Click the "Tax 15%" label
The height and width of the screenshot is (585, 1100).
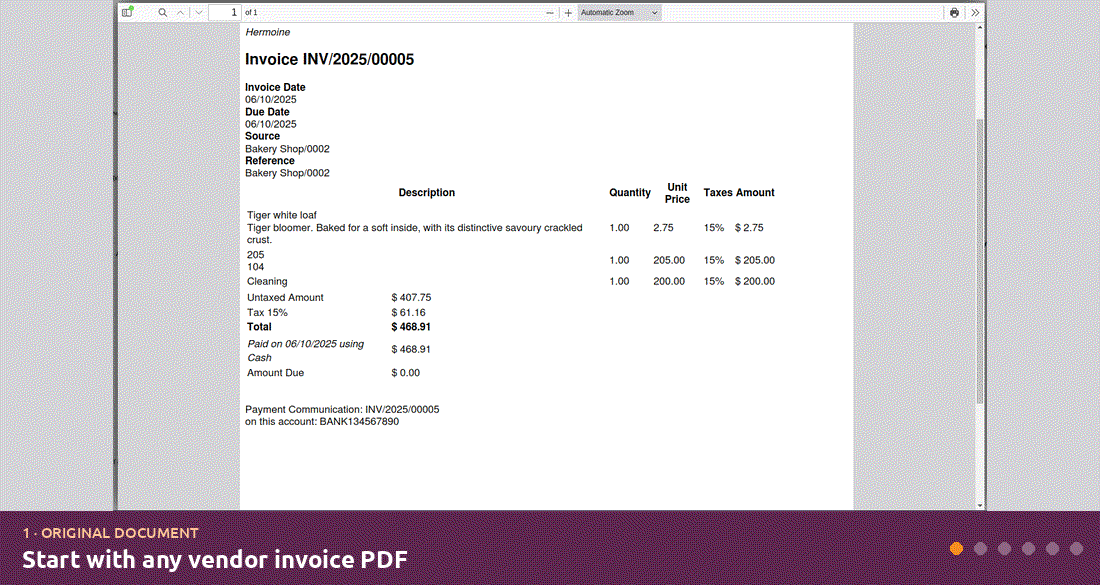pos(267,312)
